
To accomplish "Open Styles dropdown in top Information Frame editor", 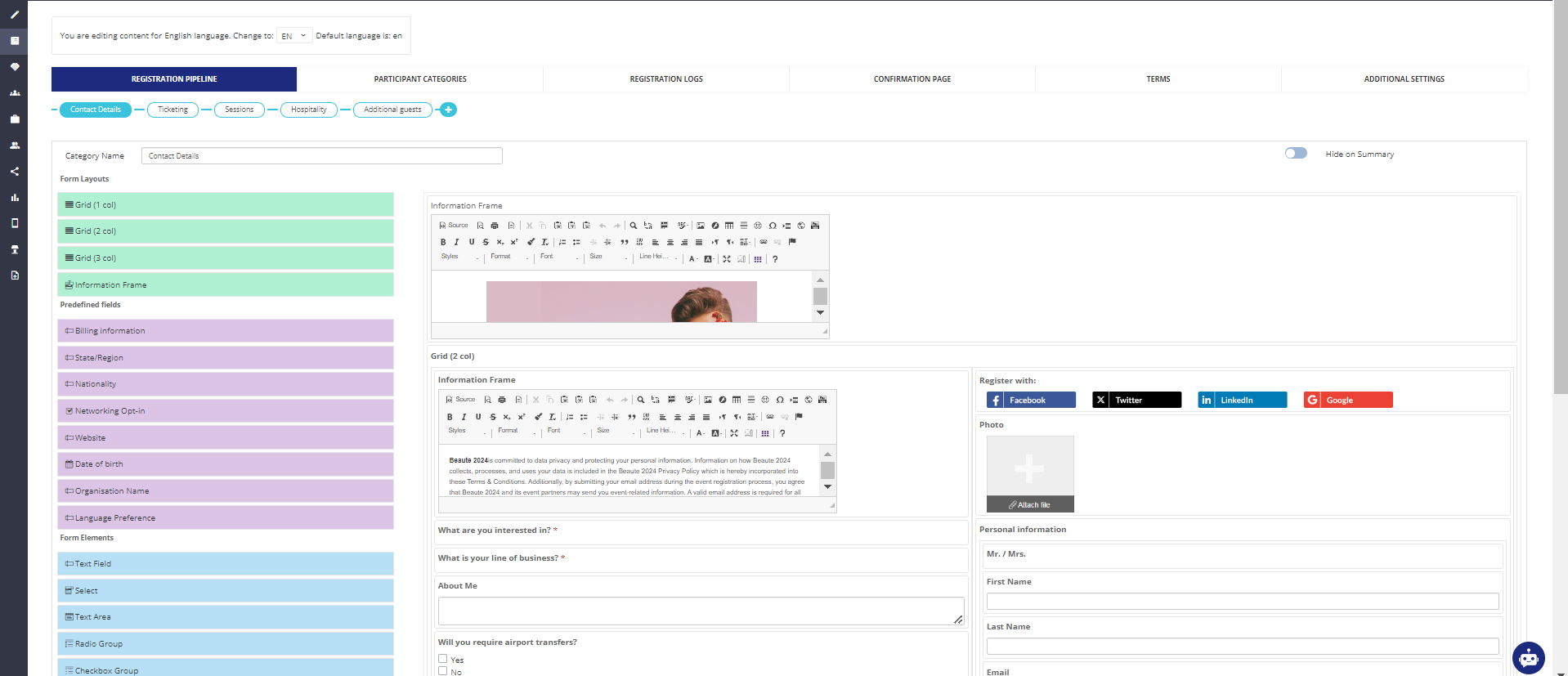I will click(459, 257).
